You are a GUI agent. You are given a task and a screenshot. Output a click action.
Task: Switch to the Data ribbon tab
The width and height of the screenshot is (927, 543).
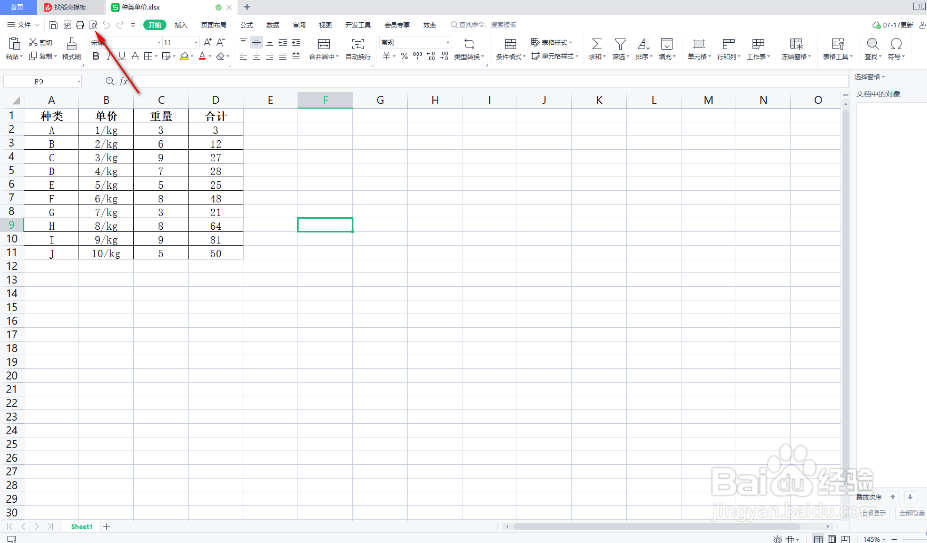[x=273, y=25]
